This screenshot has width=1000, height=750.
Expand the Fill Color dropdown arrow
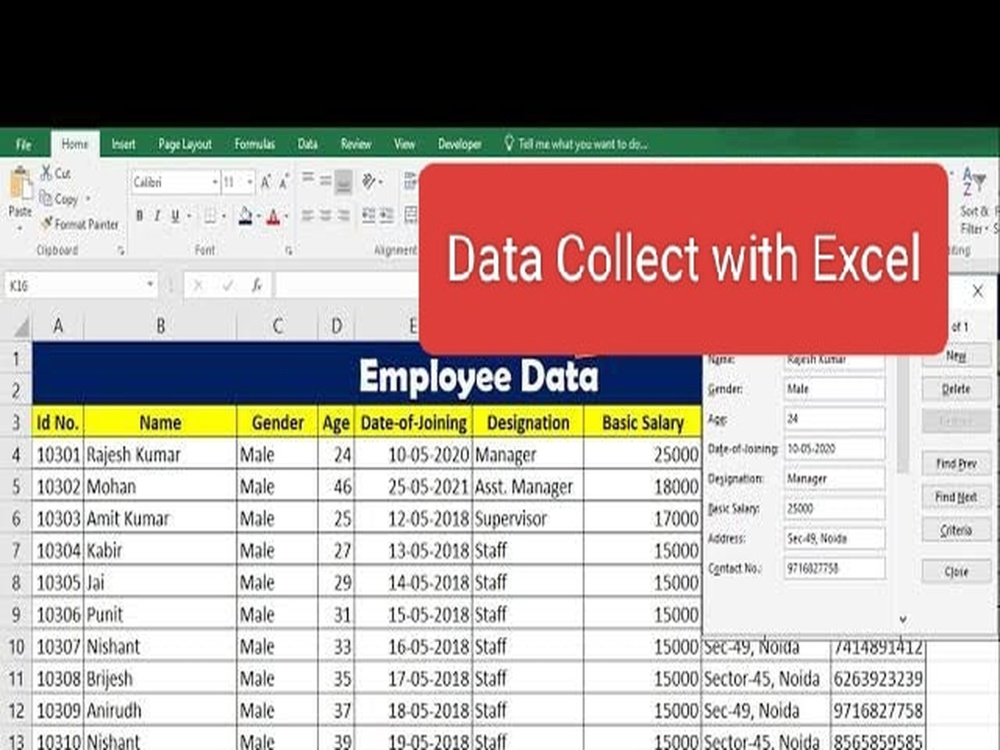(258, 217)
